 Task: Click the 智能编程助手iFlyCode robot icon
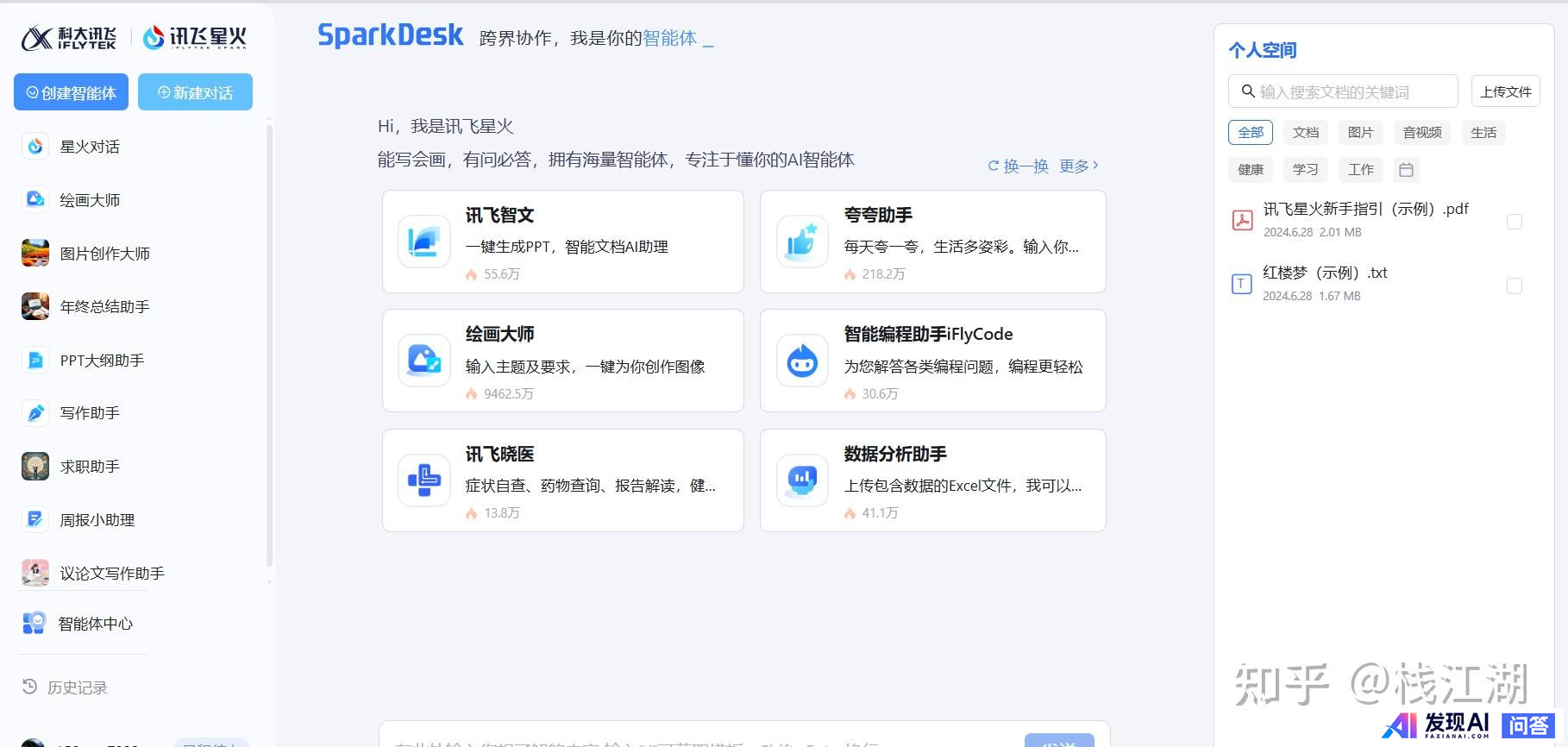pos(802,361)
